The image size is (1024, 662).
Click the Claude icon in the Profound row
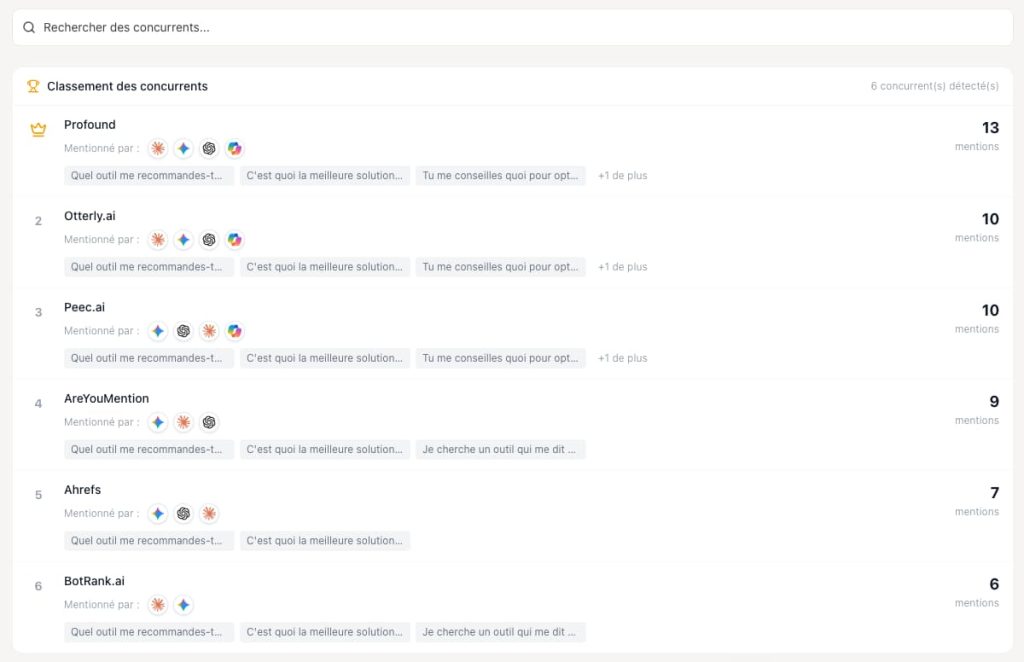pyautogui.click(x=158, y=148)
